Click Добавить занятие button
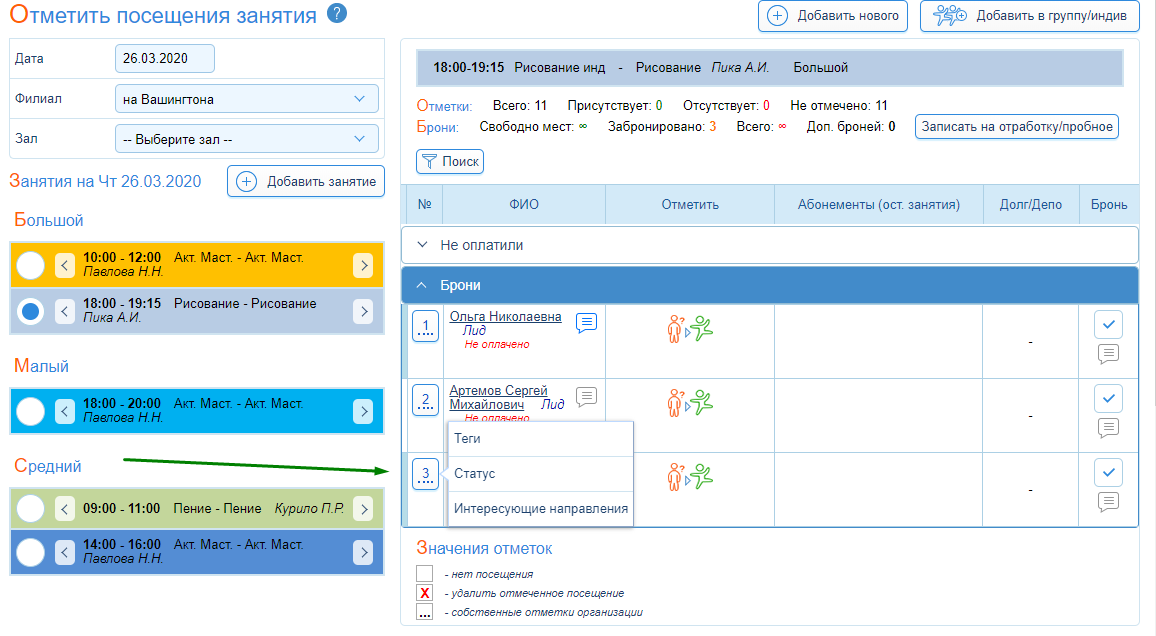 (x=306, y=181)
